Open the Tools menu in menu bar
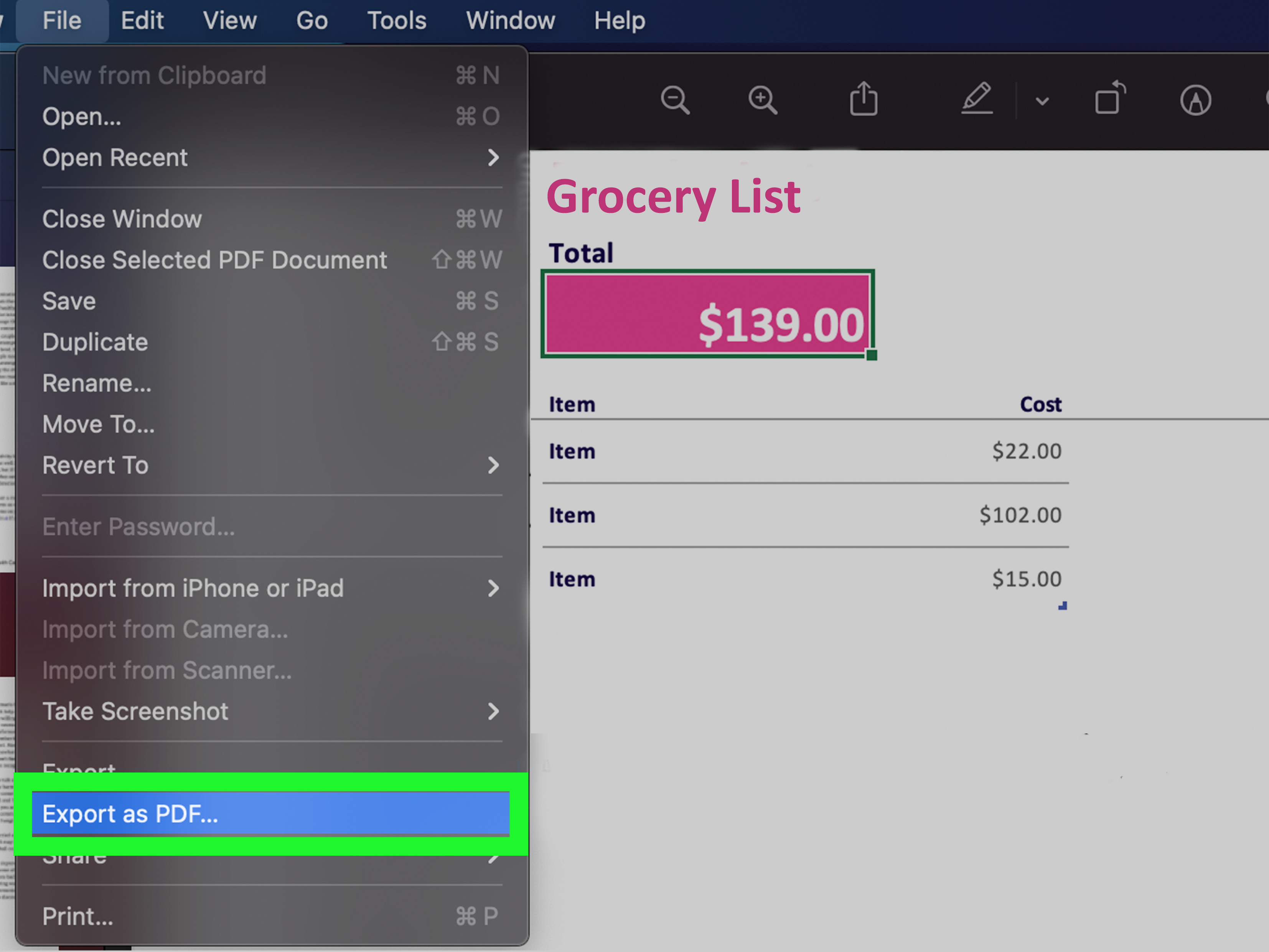1269x952 pixels. (x=396, y=21)
